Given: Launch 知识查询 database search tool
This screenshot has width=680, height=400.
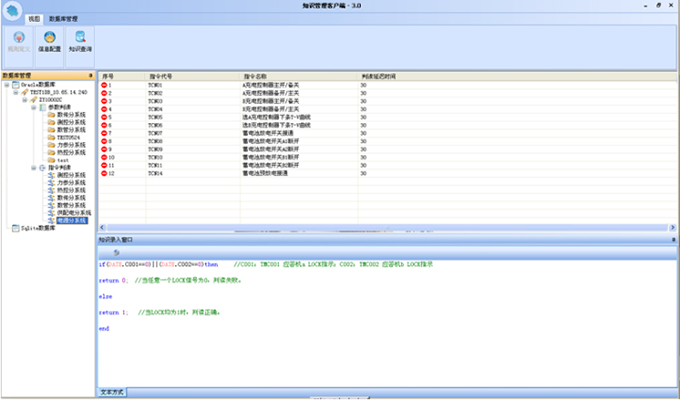Looking at the screenshot, I should (x=80, y=42).
